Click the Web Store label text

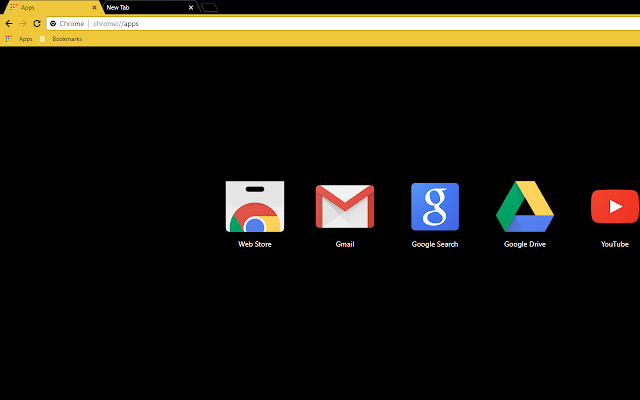255,244
